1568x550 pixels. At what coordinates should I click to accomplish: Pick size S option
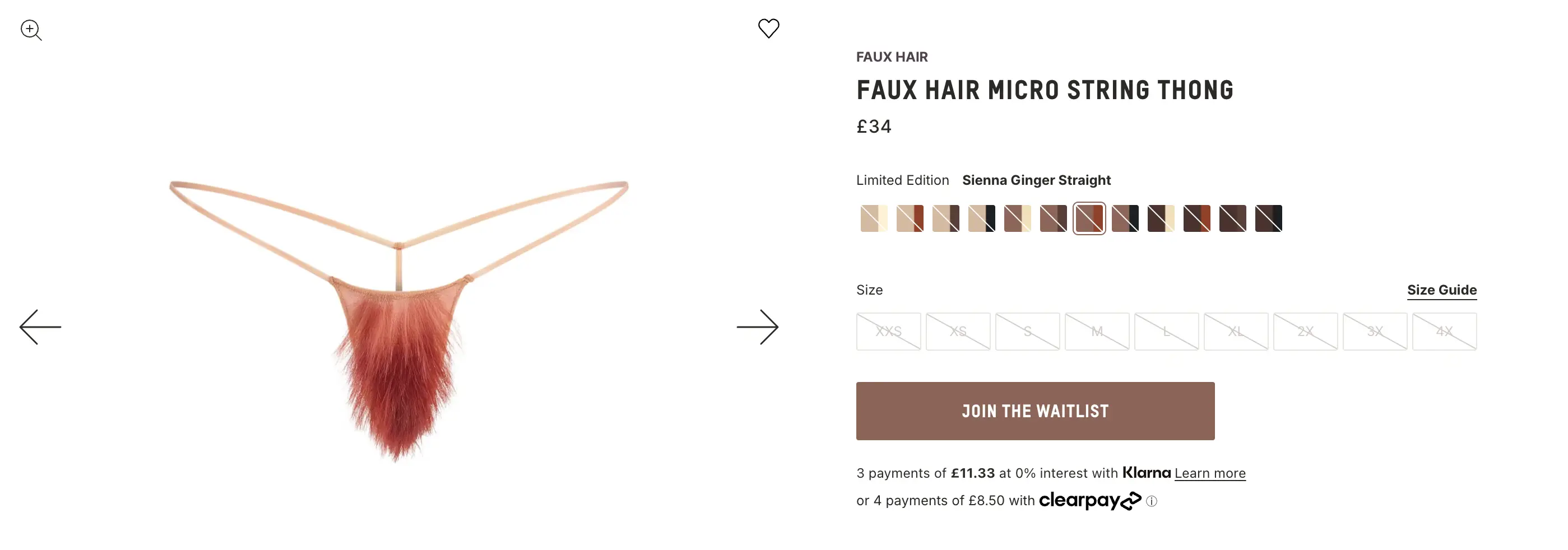[1027, 332]
